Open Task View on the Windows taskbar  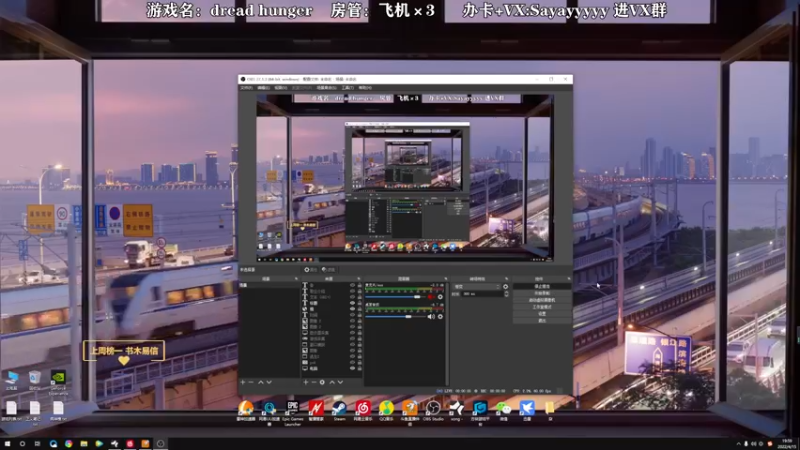click(37, 444)
